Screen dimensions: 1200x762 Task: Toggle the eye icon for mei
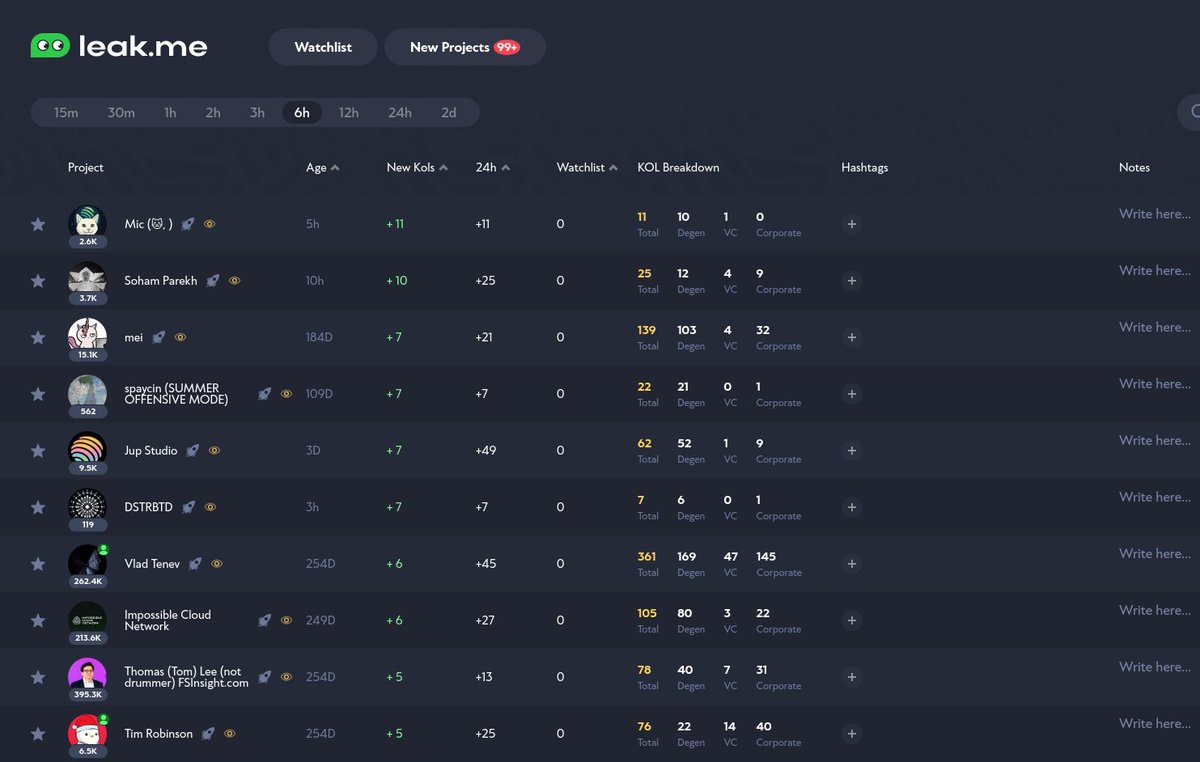[181, 338]
